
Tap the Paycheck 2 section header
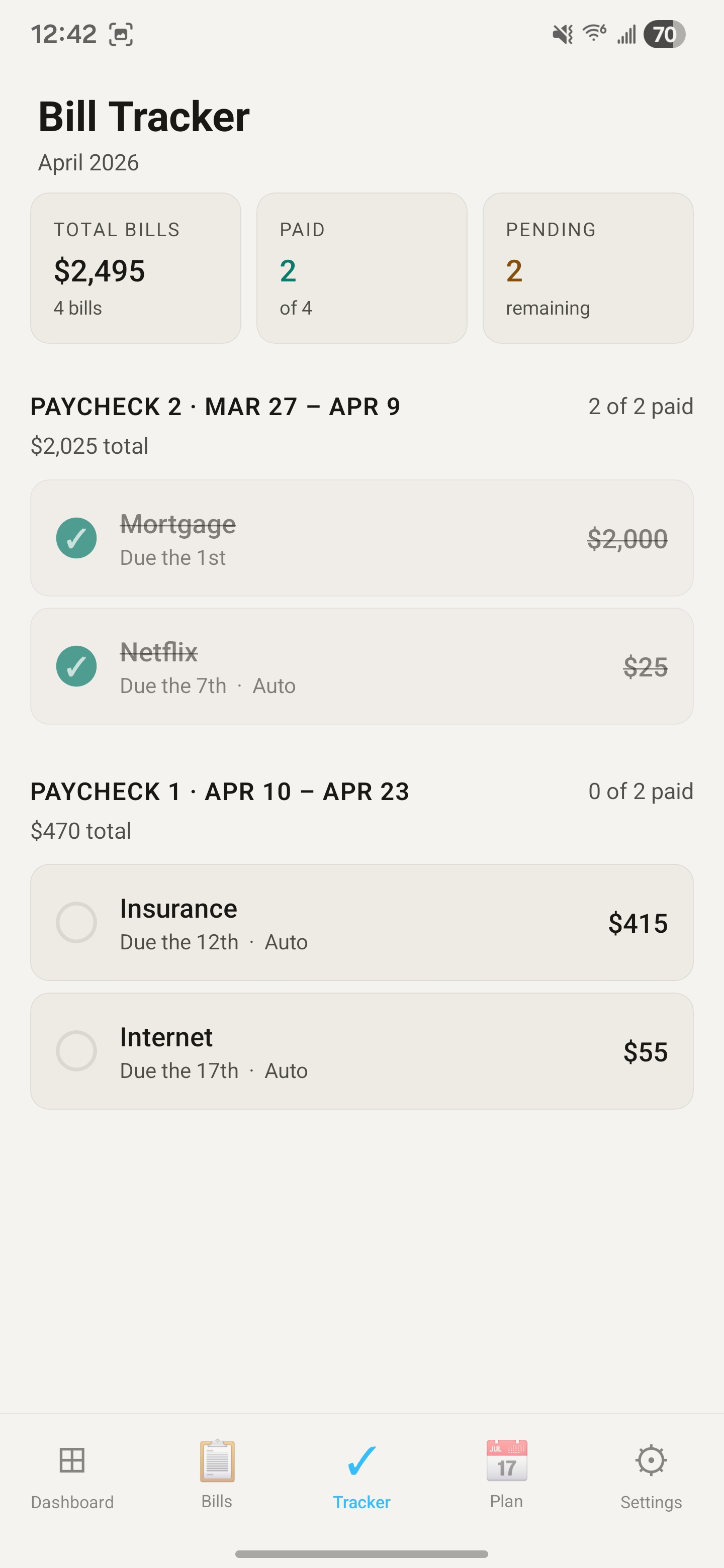pyautogui.click(x=216, y=407)
